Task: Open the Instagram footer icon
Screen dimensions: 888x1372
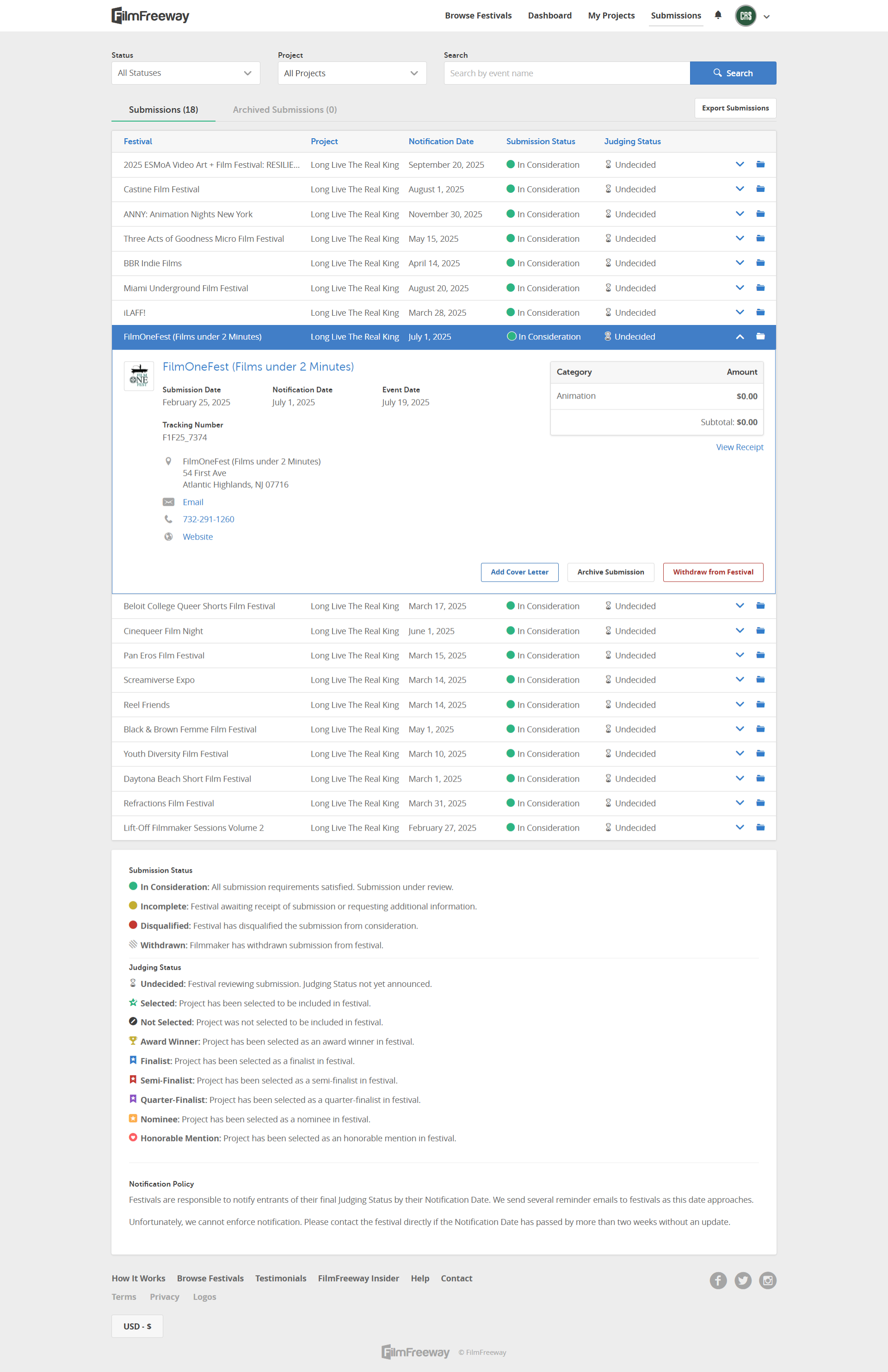Action: tap(767, 1280)
